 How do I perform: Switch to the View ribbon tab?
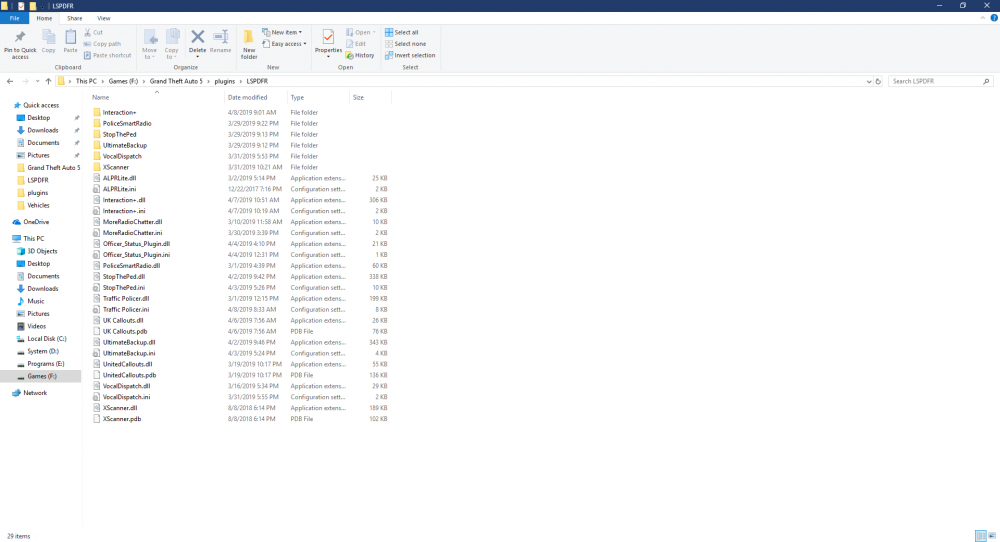pos(103,18)
